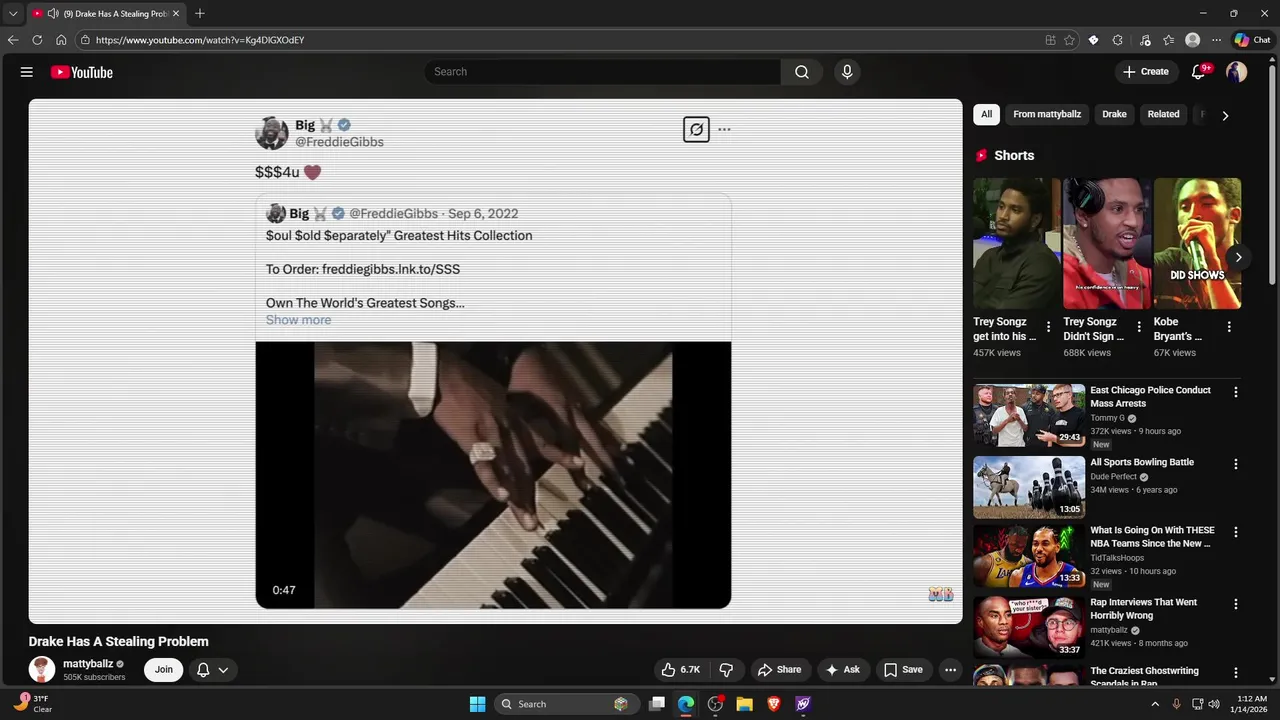The height and width of the screenshot is (720, 1280).
Task: Open the YouTube guide hamburger menu
Action: click(x=27, y=72)
